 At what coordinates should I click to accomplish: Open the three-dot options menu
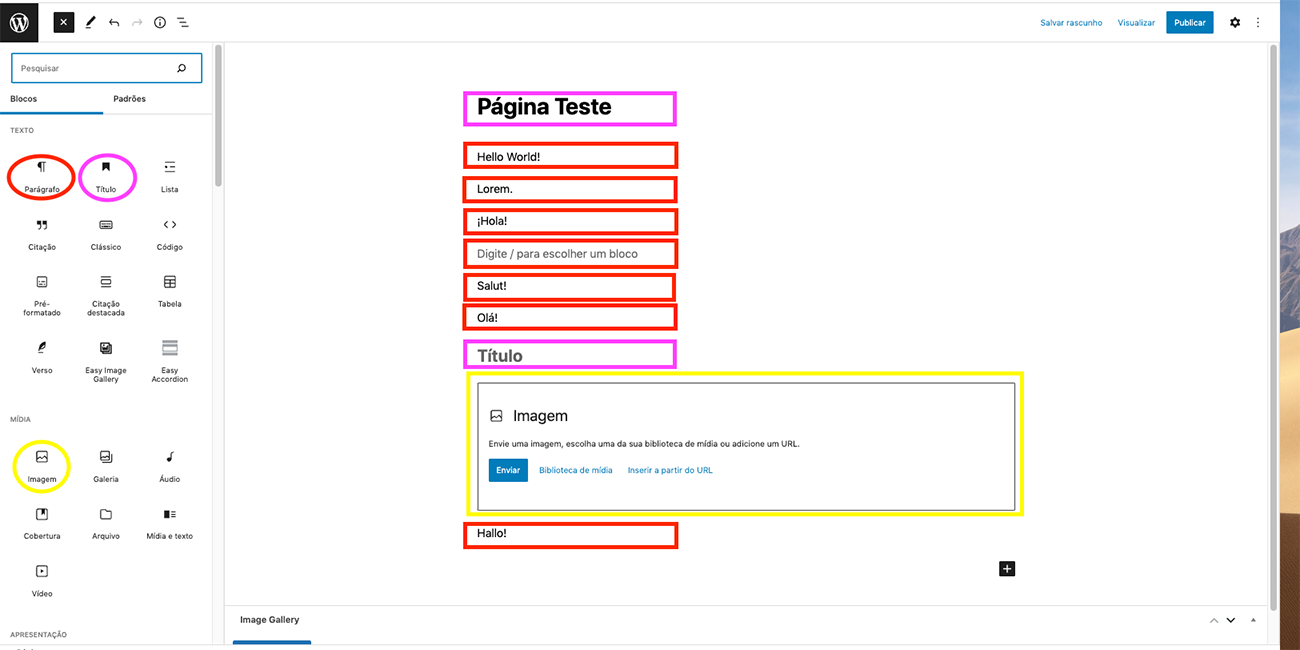[x=1258, y=22]
